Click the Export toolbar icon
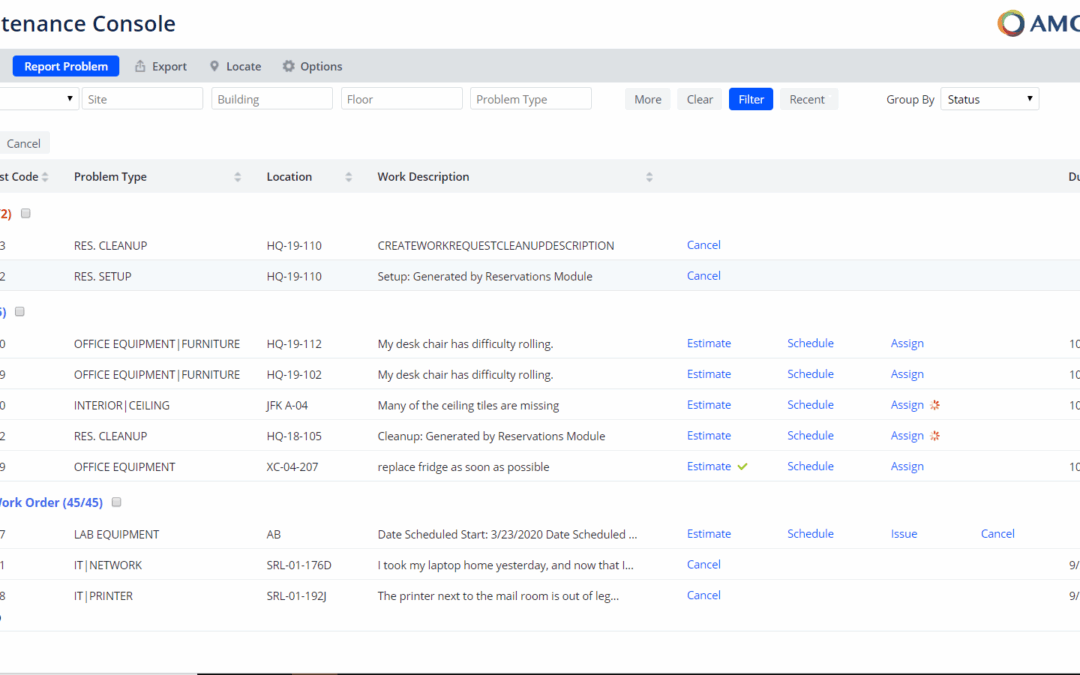Image resolution: width=1080 pixels, height=675 pixels. click(140, 66)
